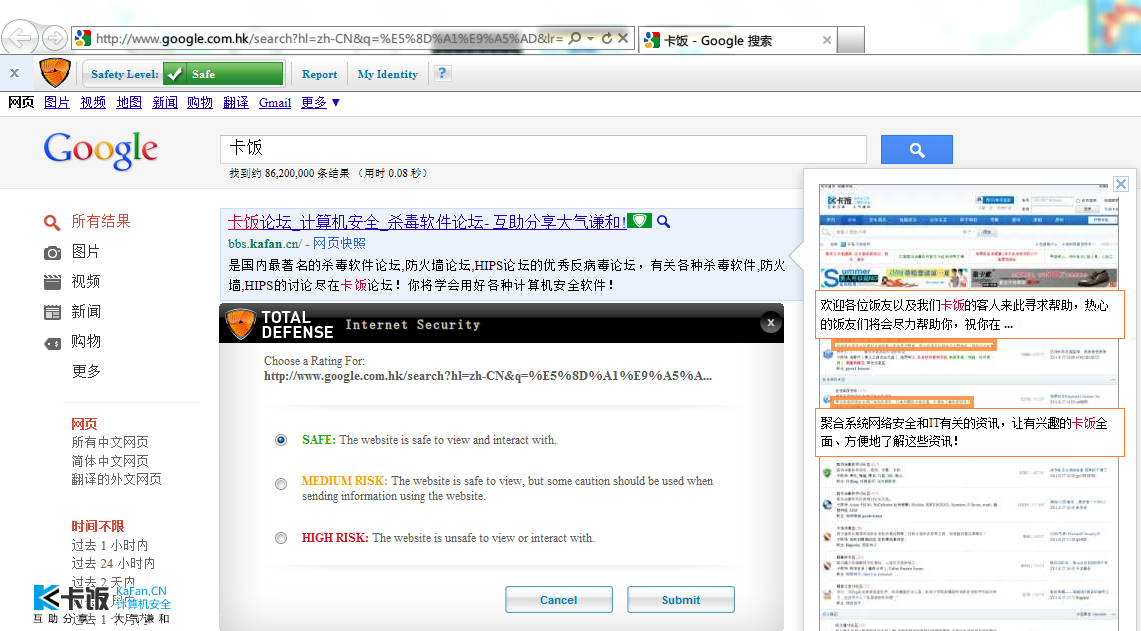Click Cancel in the rating dialog
The width and height of the screenshot is (1141, 631).
click(558, 600)
